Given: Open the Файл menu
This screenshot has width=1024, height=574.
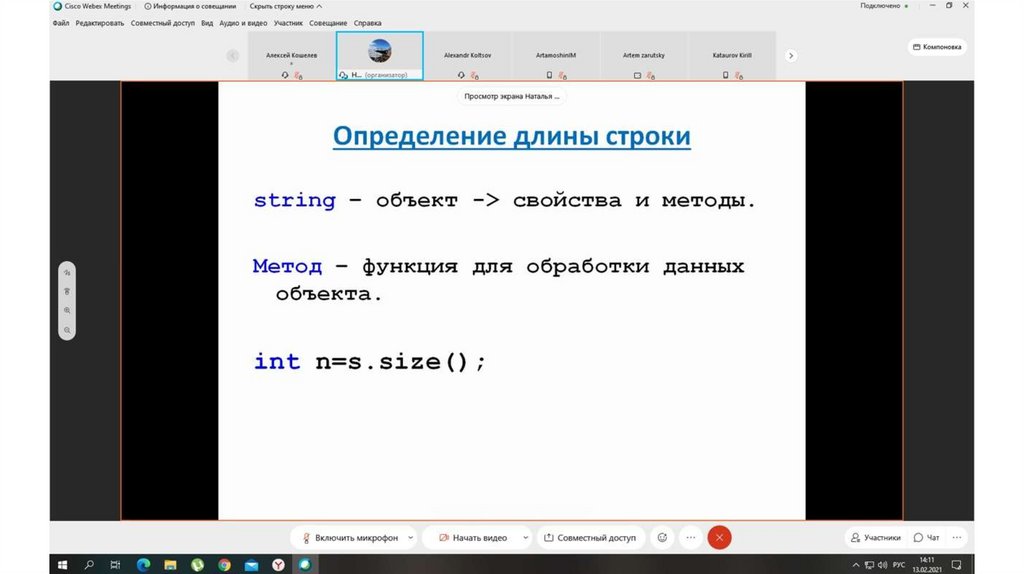Looking at the screenshot, I should pyautogui.click(x=61, y=23).
